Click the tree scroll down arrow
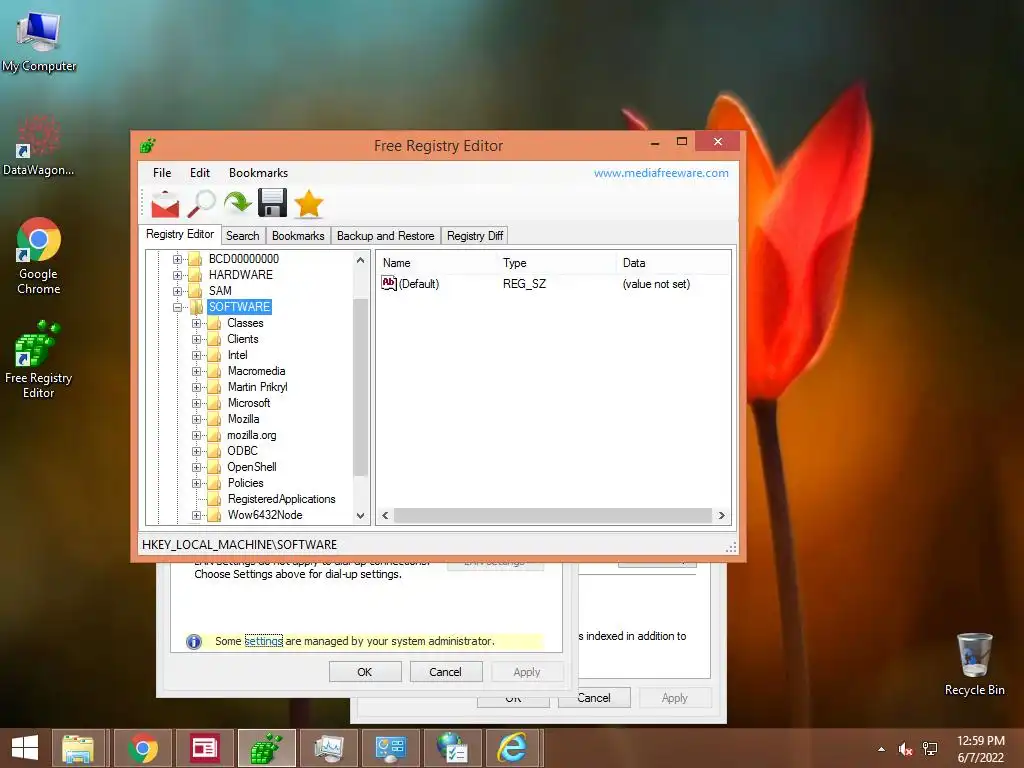The image size is (1024, 768). [360, 515]
